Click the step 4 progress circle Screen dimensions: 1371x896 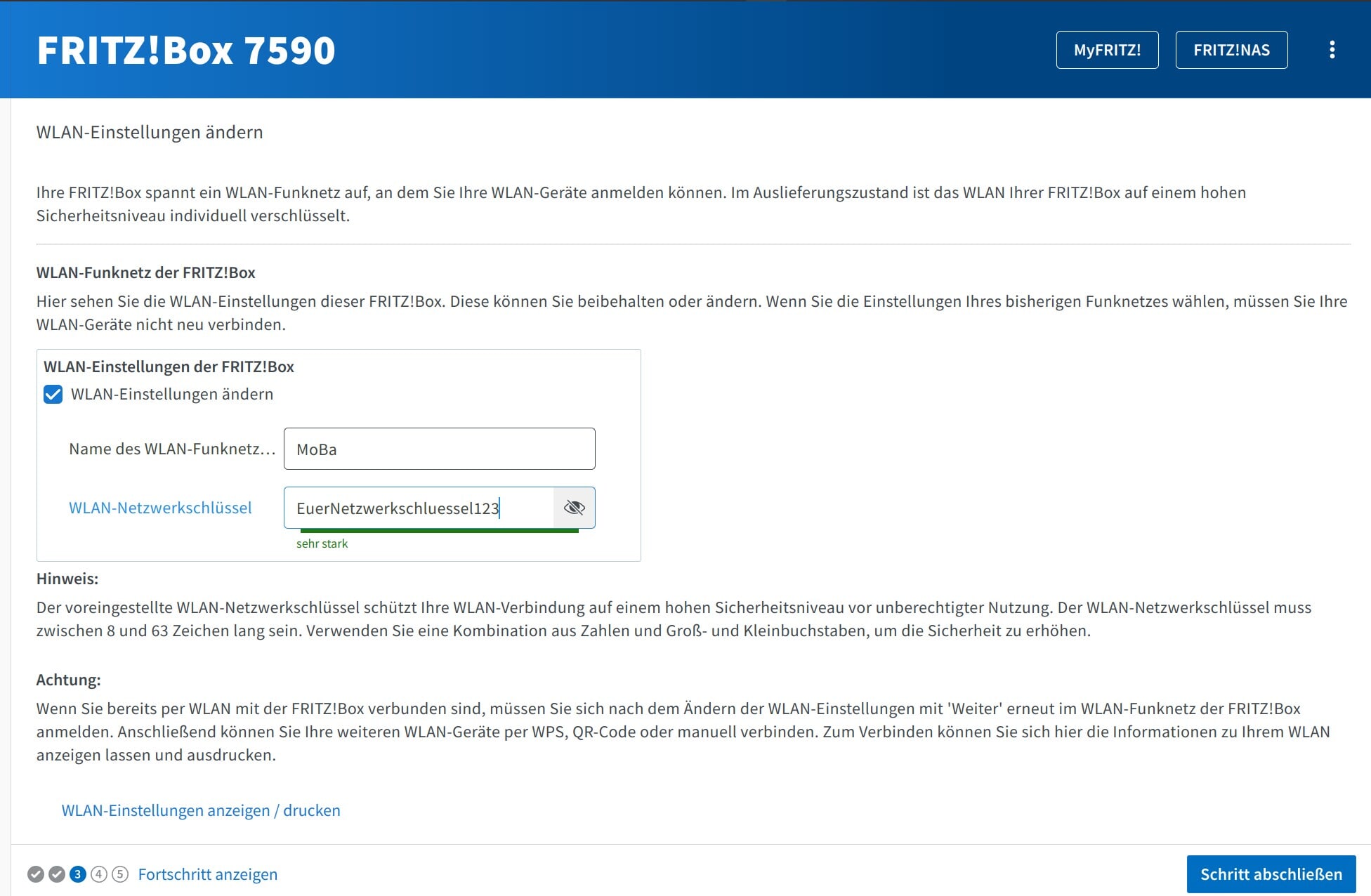[99, 874]
